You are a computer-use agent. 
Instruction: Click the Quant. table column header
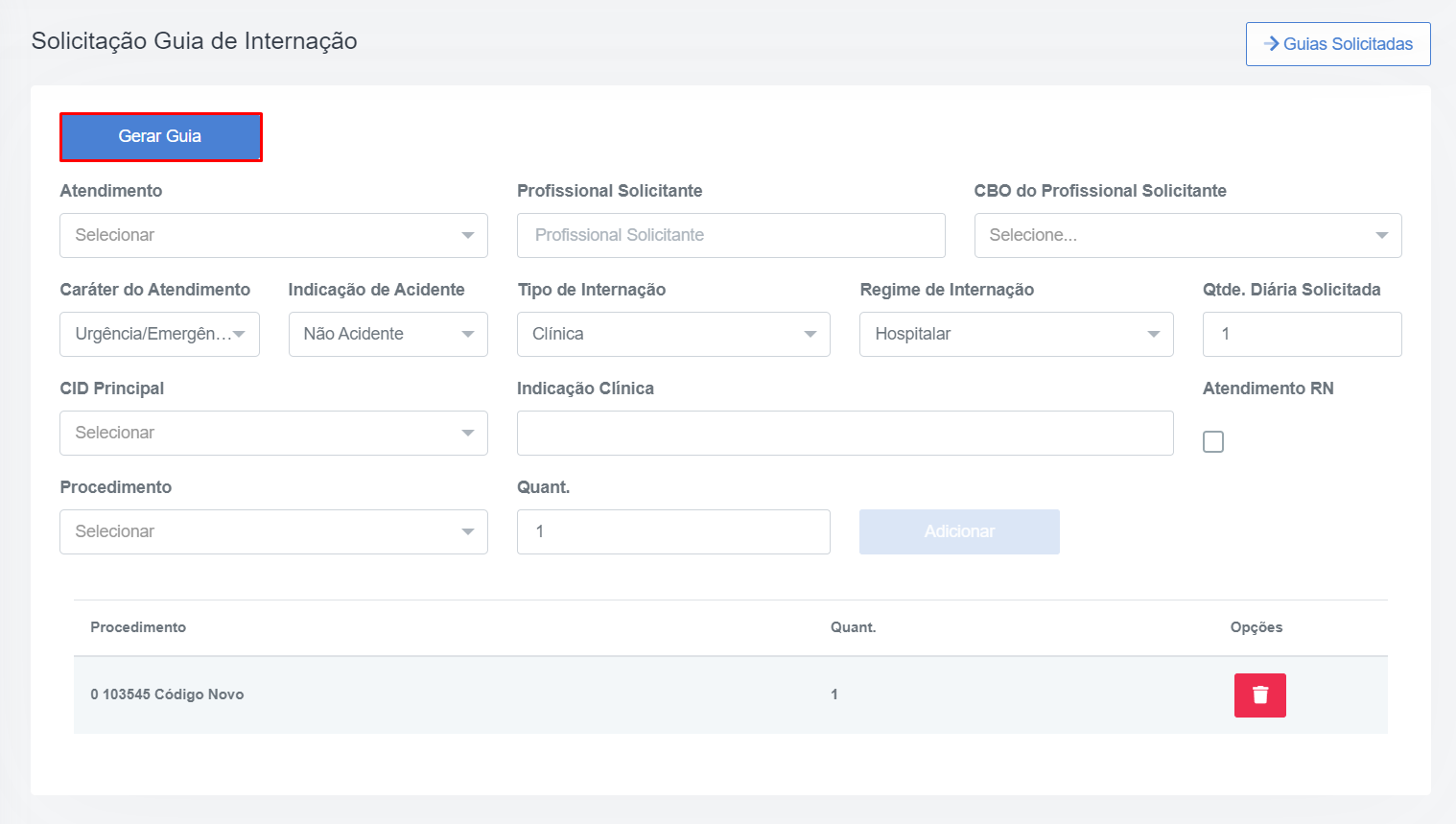pyautogui.click(x=853, y=627)
